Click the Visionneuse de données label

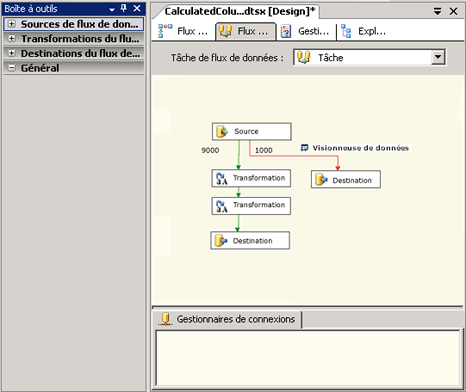[361, 148]
